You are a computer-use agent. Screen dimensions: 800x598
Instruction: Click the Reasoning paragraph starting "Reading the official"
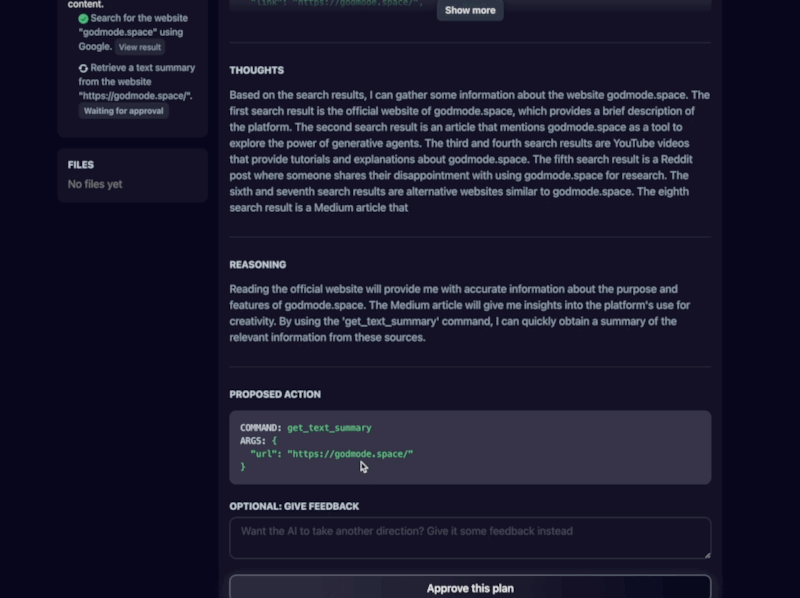460,313
